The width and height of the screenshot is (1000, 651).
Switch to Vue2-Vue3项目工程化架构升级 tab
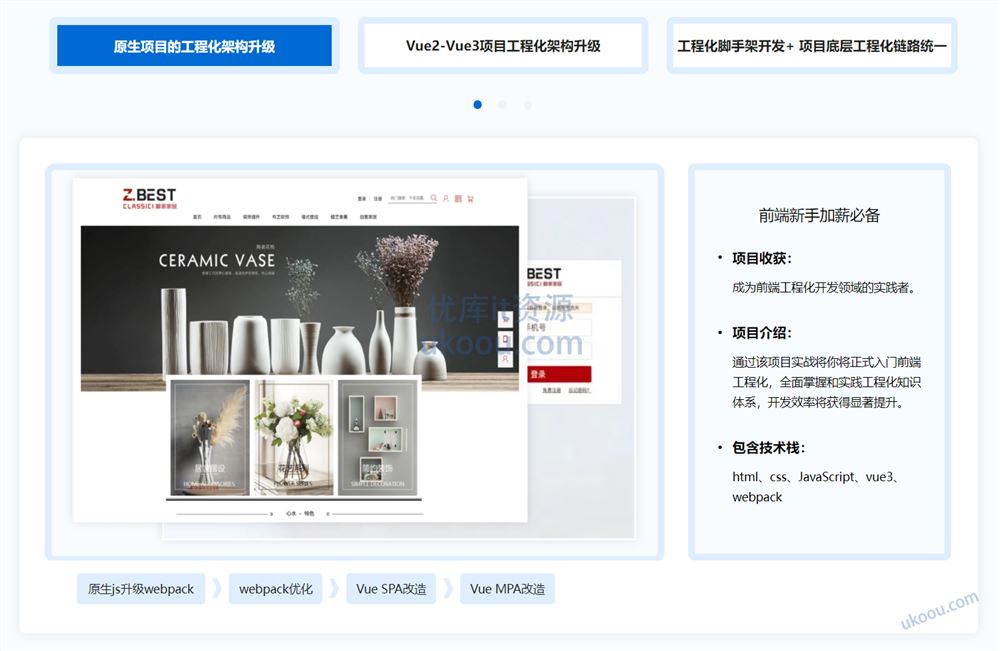[503, 45]
